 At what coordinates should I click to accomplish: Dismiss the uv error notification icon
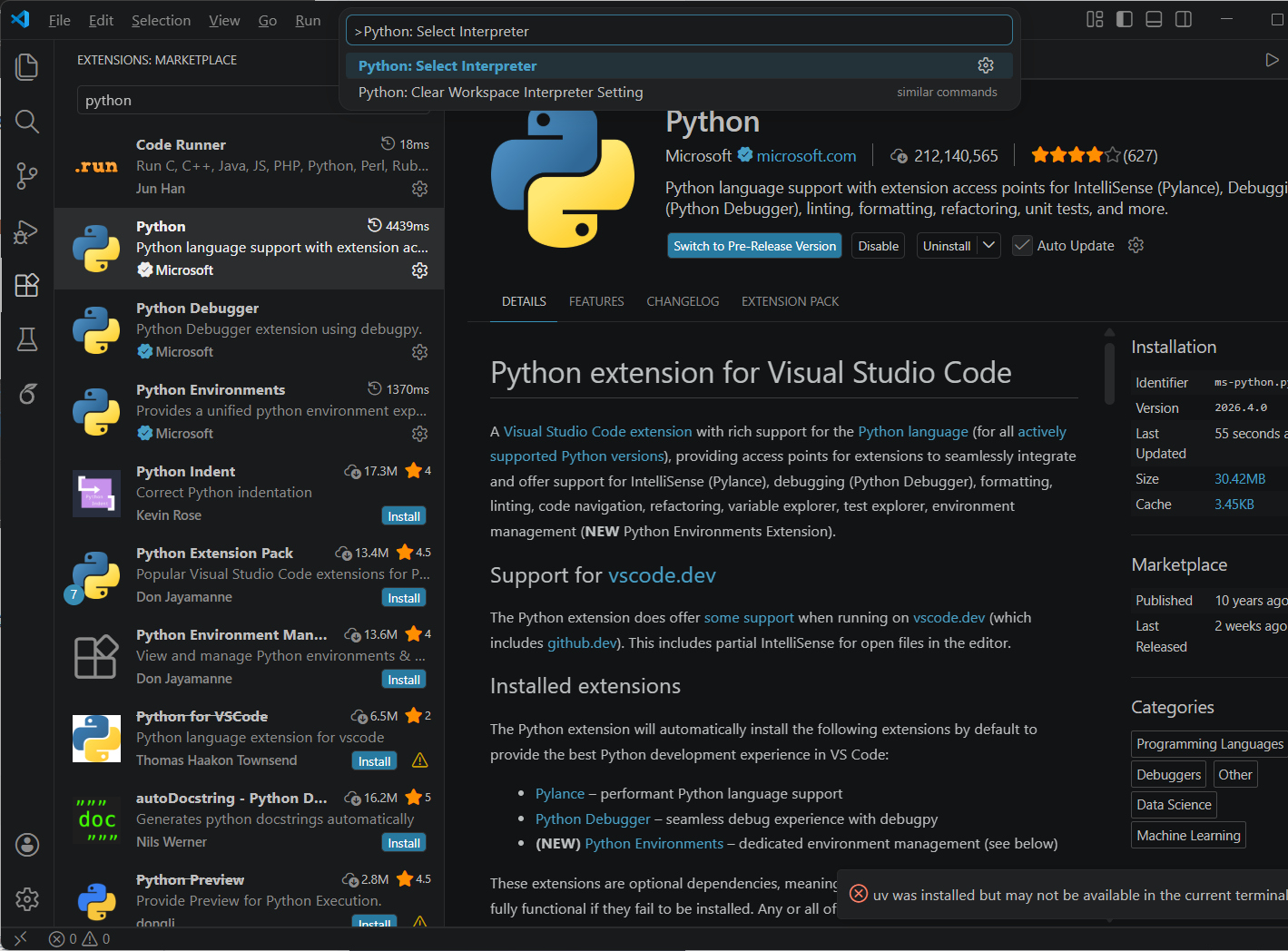pyautogui.click(x=858, y=894)
